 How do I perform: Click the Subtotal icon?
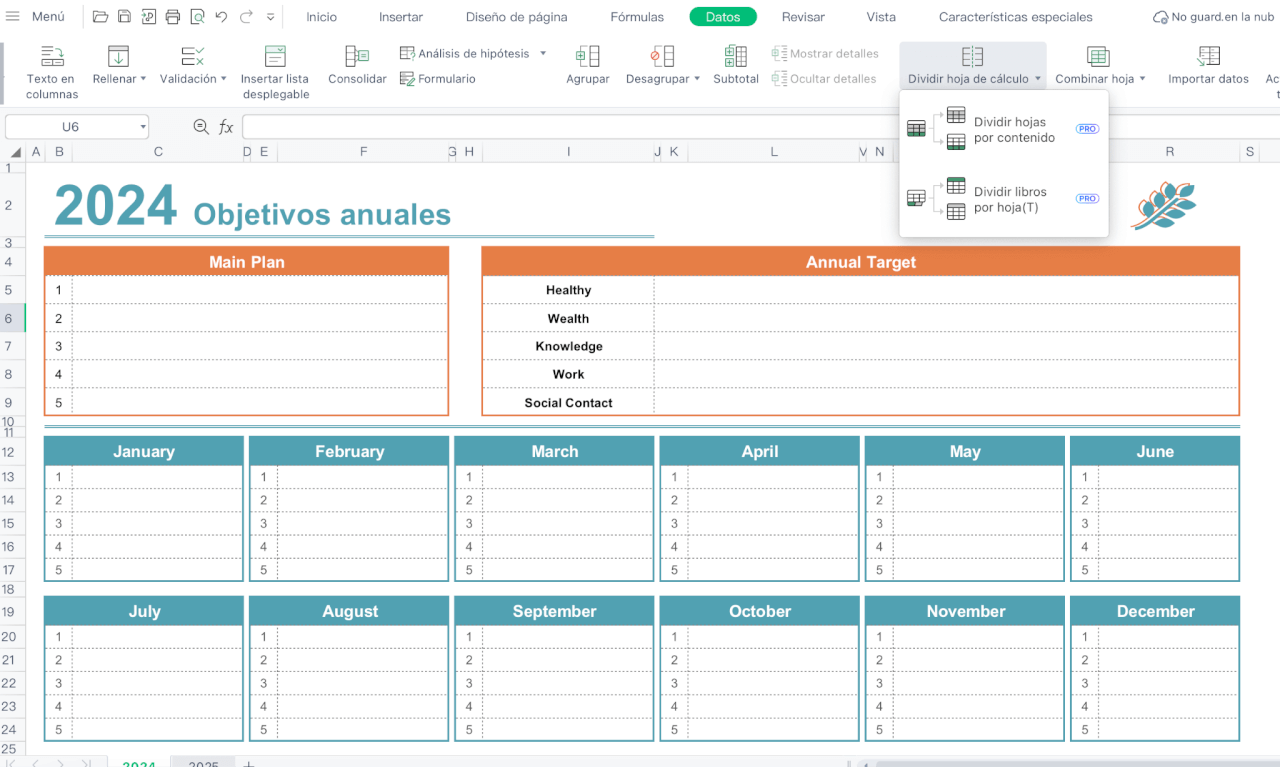pyautogui.click(x=735, y=57)
